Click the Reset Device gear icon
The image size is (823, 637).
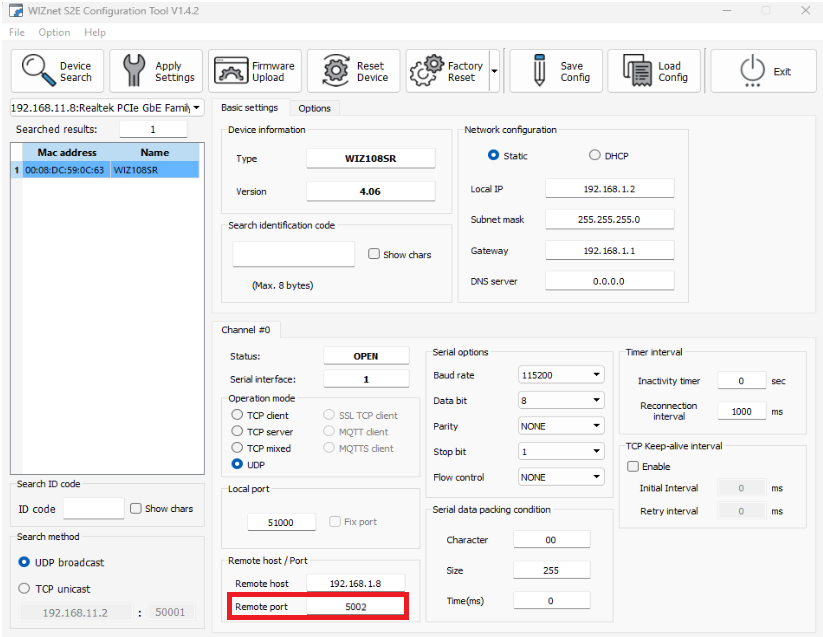pos(335,72)
